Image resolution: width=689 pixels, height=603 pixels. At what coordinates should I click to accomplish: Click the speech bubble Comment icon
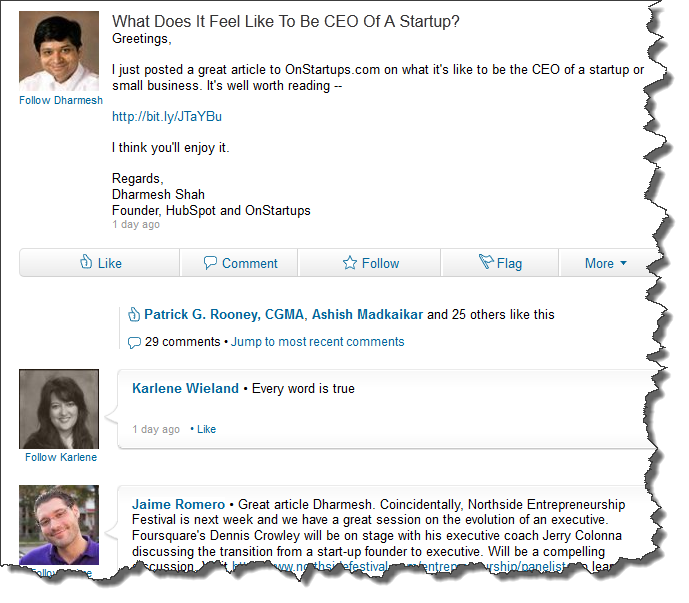point(210,262)
